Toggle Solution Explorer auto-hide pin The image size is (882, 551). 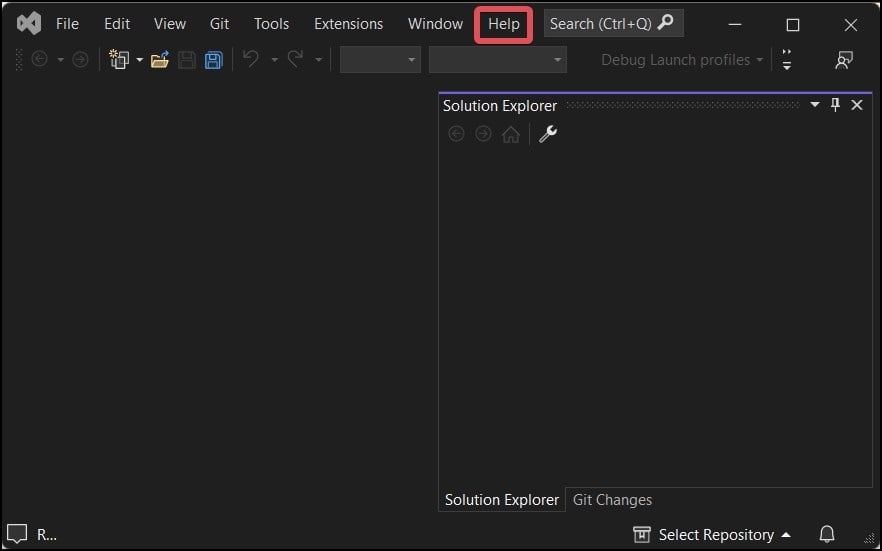click(835, 105)
